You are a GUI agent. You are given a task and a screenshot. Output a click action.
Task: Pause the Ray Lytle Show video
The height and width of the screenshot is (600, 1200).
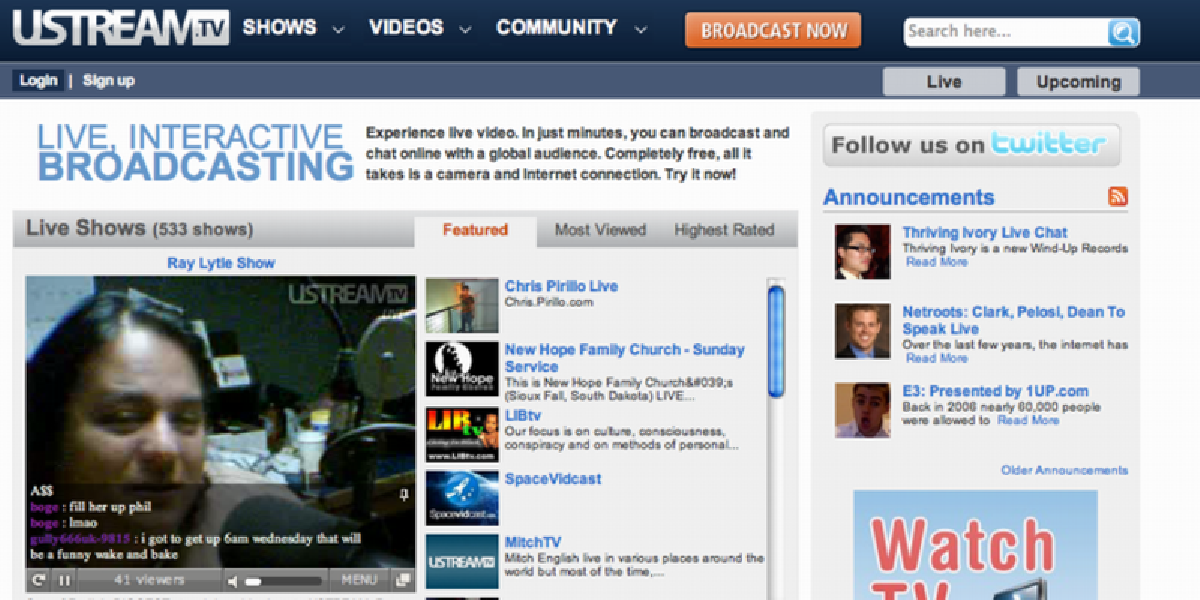click(x=64, y=580)
